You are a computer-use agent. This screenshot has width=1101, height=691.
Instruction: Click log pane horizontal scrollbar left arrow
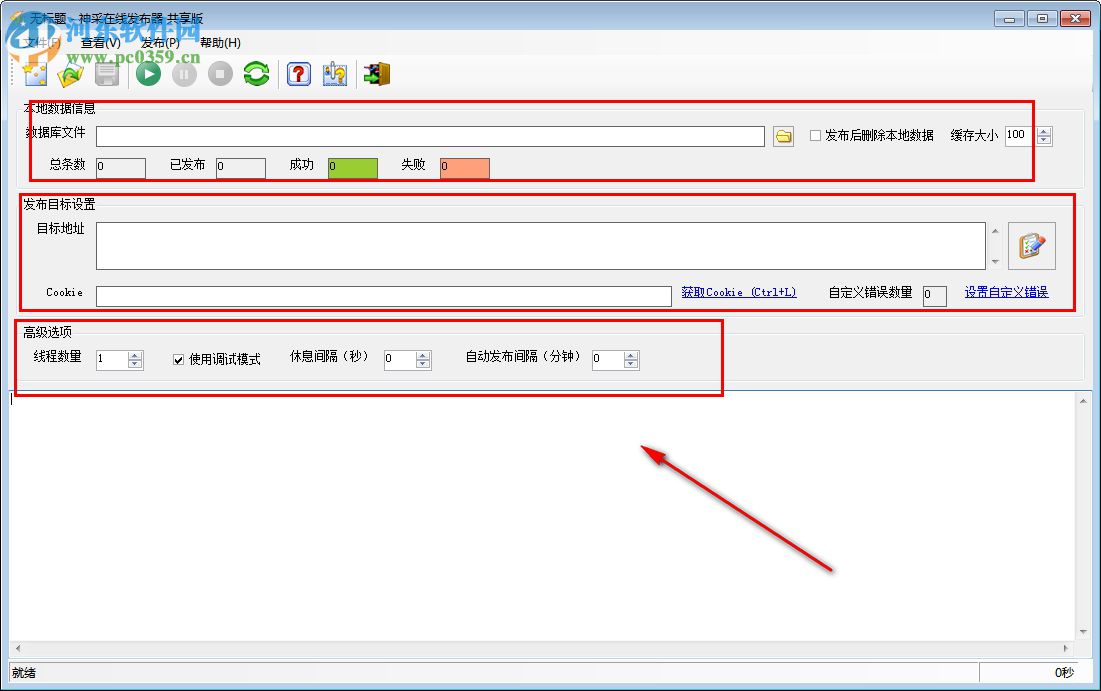[x=18, y=648]
